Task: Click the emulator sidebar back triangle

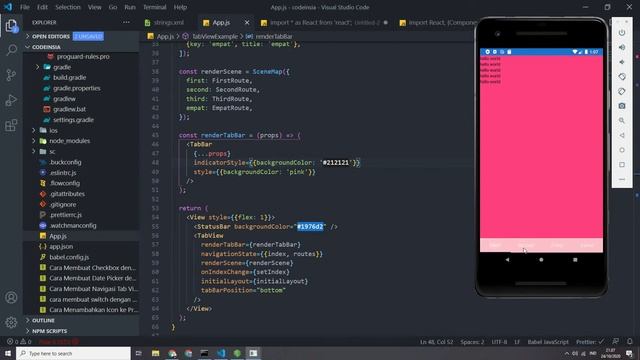Action: [x=622, y=135]
